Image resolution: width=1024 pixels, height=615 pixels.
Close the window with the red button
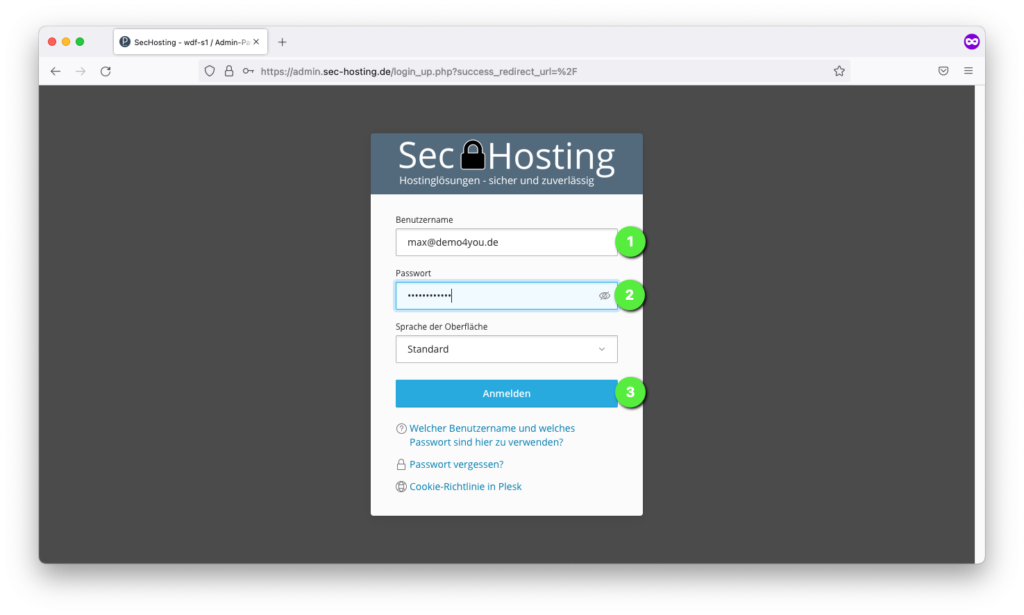point(52,42)
